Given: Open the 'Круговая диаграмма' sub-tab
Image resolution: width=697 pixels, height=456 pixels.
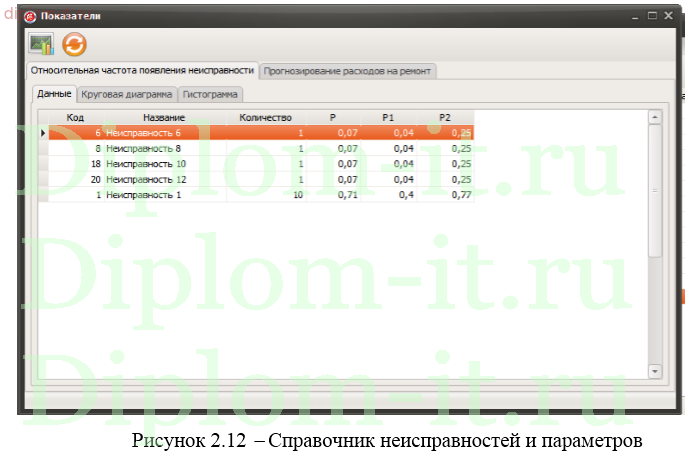Looking at the screenshot, I should click(127, 94).
